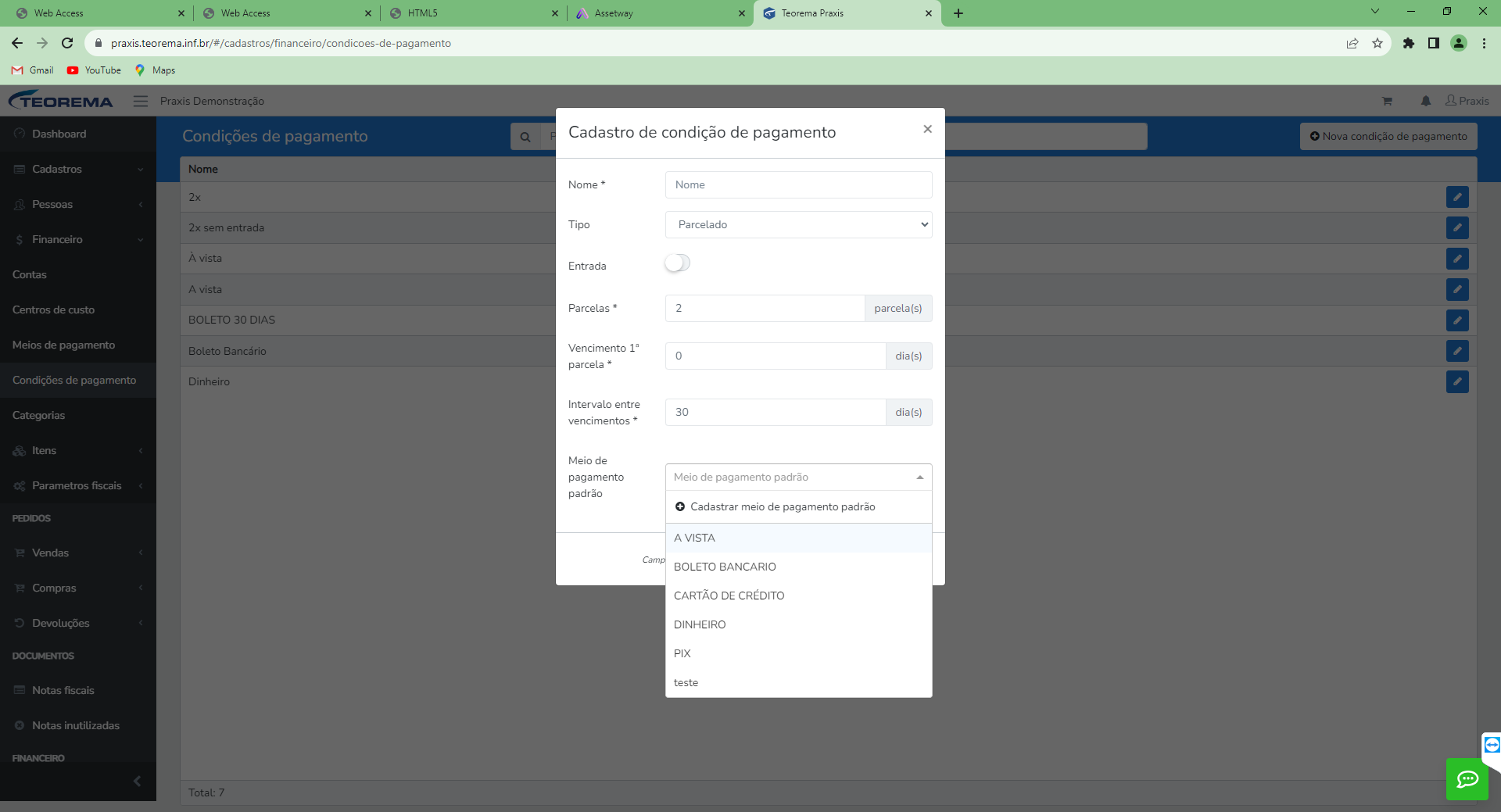Toggle the Entrada switch

(x=678, y=263)
